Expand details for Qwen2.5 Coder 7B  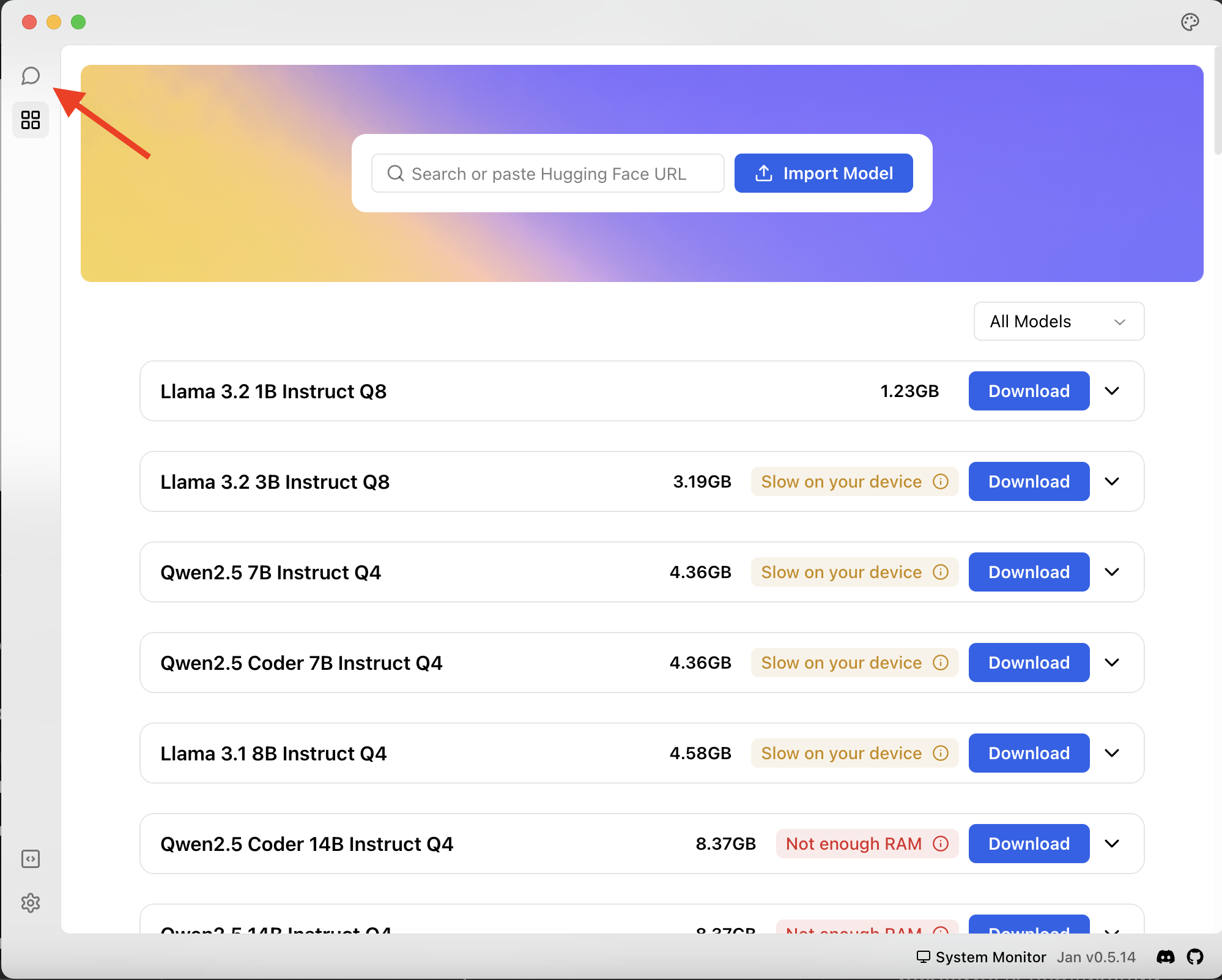(1112, 663)
